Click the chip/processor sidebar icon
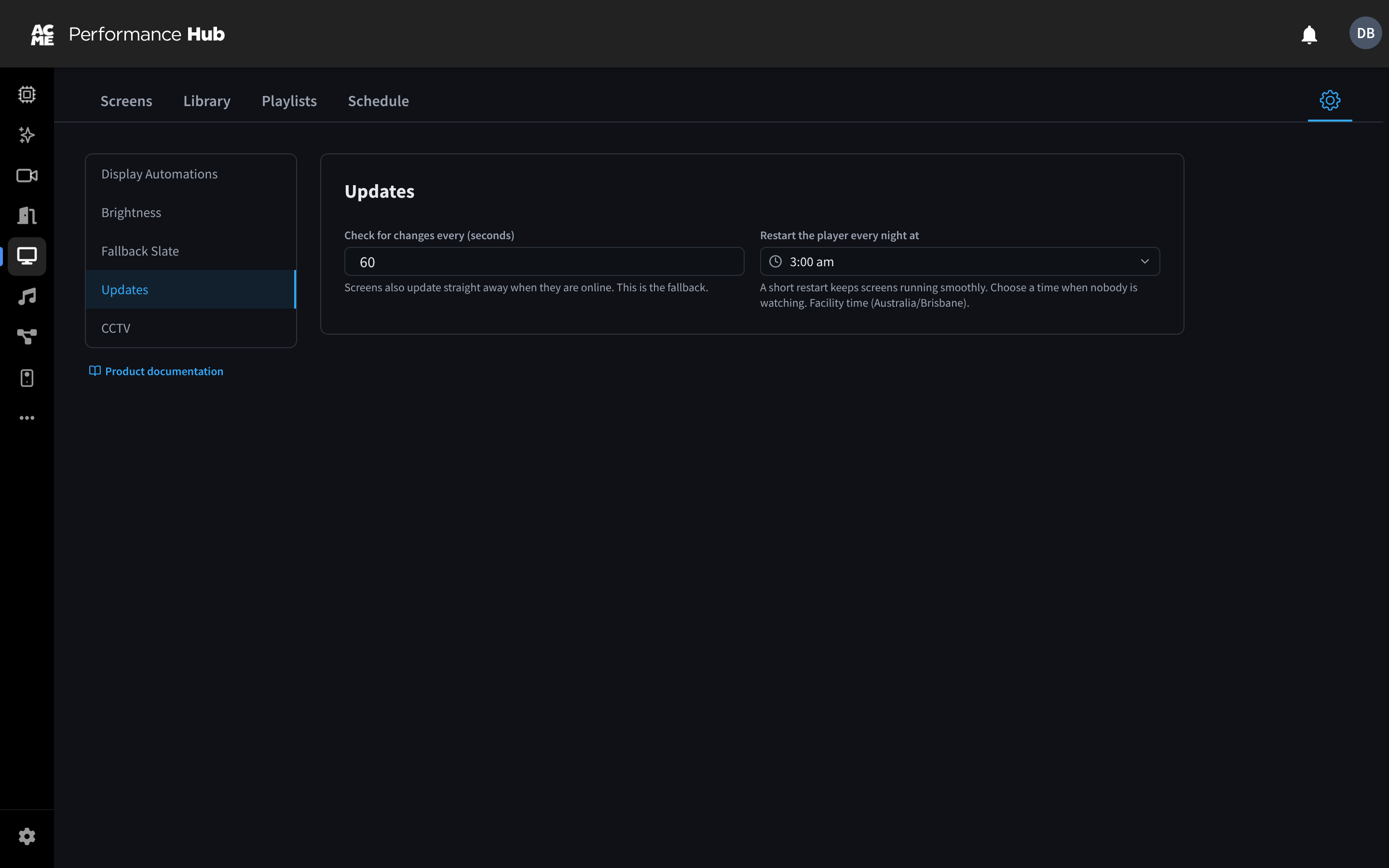Screen dimensions: 1389x868 [x=27, y=95]
